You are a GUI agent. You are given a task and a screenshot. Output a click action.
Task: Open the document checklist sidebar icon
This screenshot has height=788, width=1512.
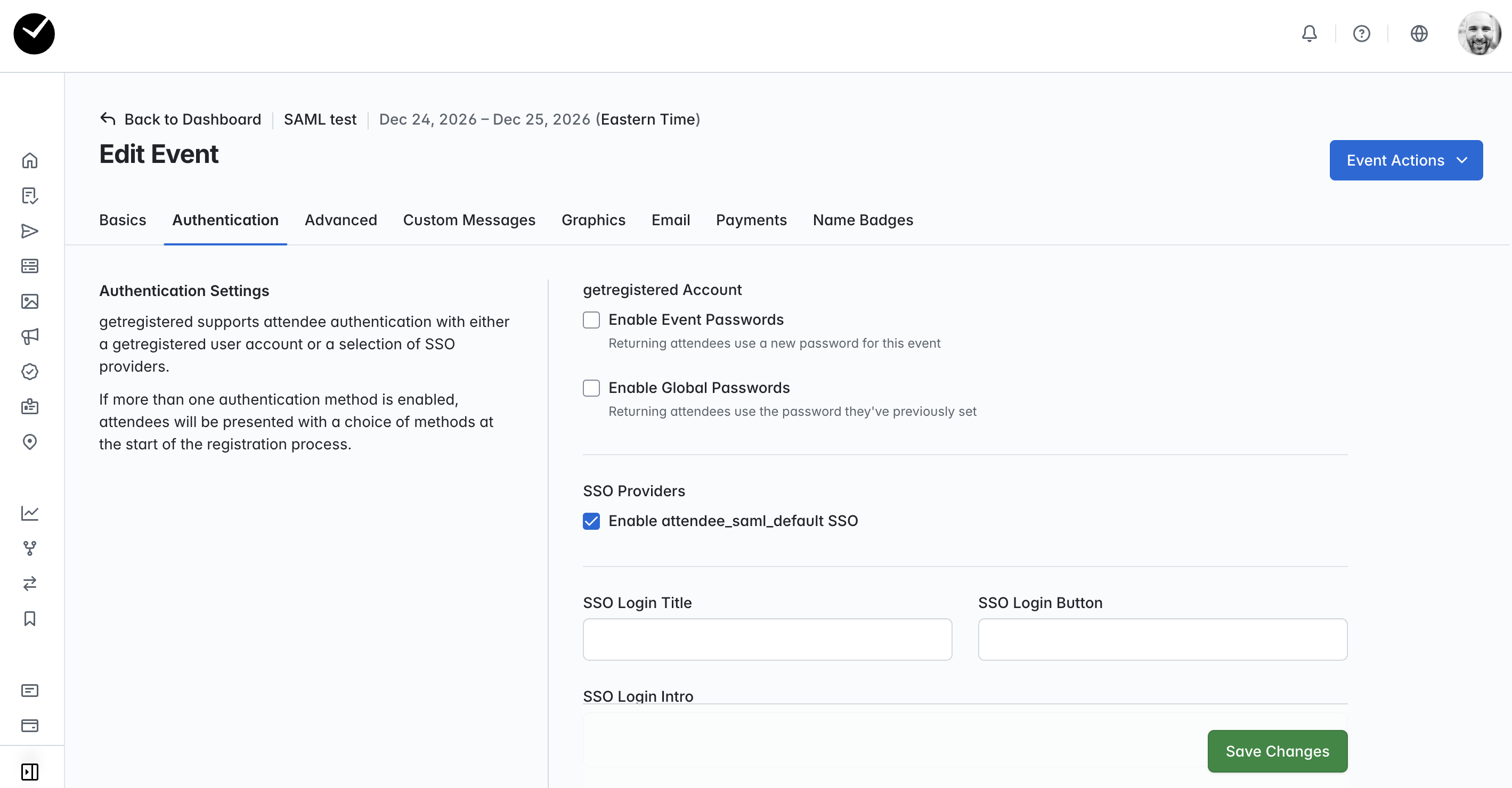(x=30, y=195)
